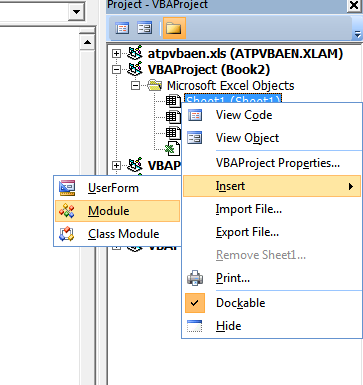Click the UserForm icon in the submenu
This screenshot has height=385, width=363.
coord(67,188)
